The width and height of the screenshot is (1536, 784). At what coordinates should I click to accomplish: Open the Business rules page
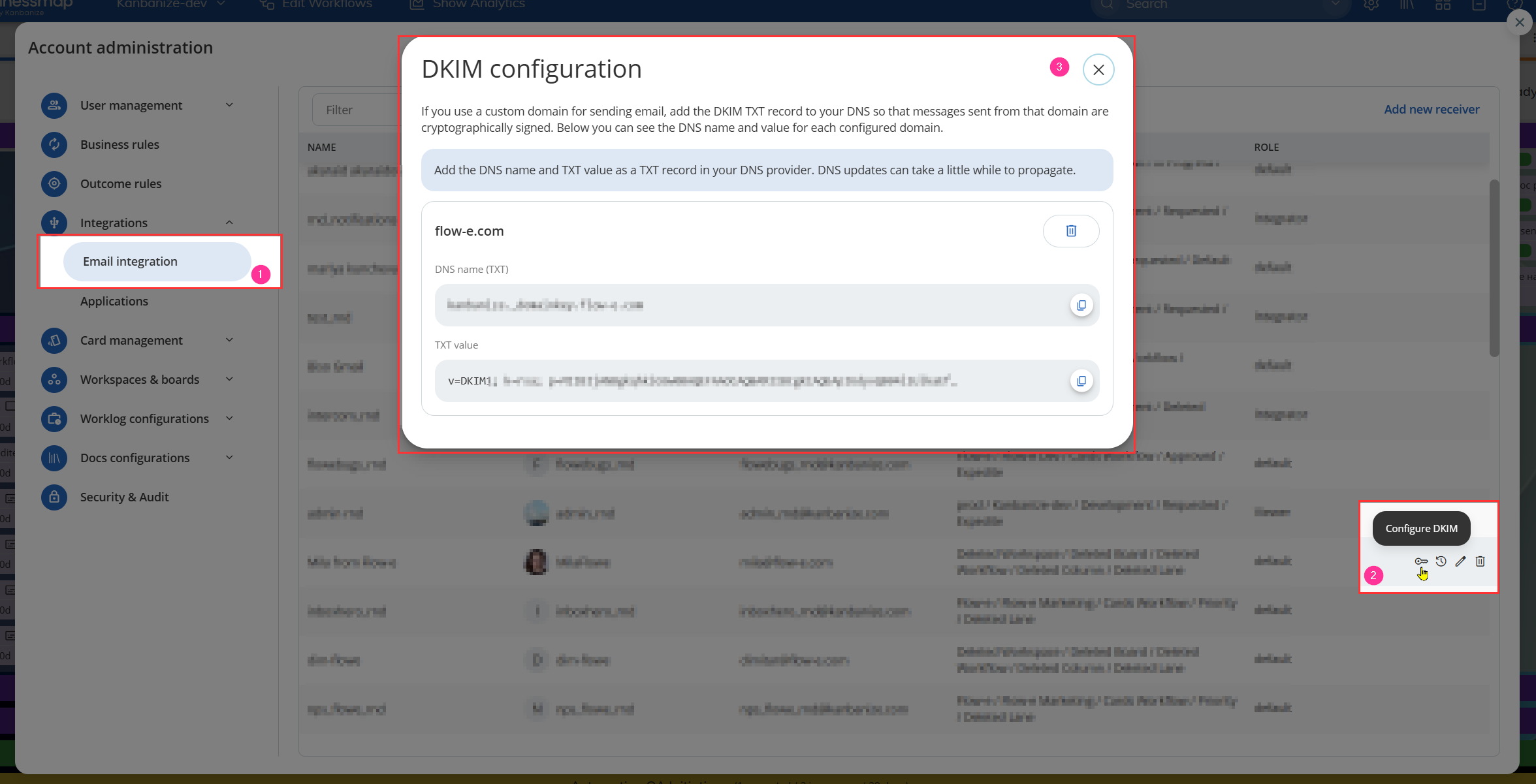point(120,145)
